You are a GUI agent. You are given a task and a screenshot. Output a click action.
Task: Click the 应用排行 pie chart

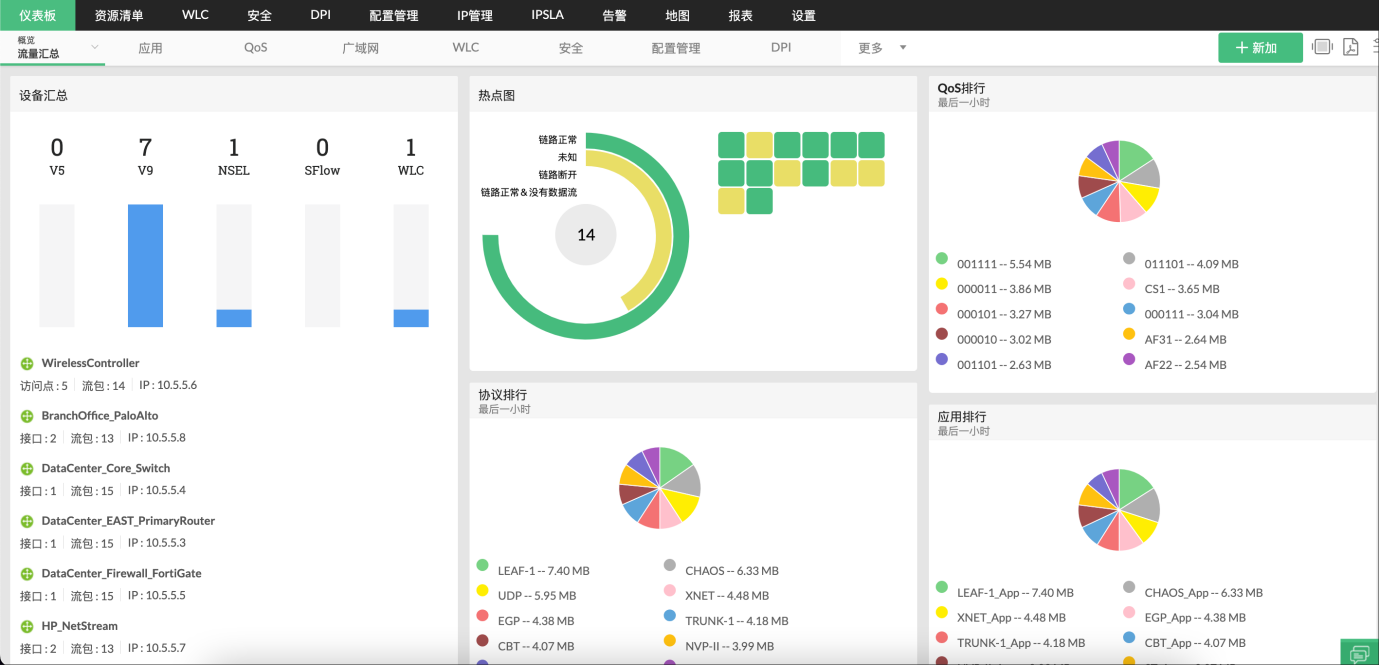(1119, 509)
